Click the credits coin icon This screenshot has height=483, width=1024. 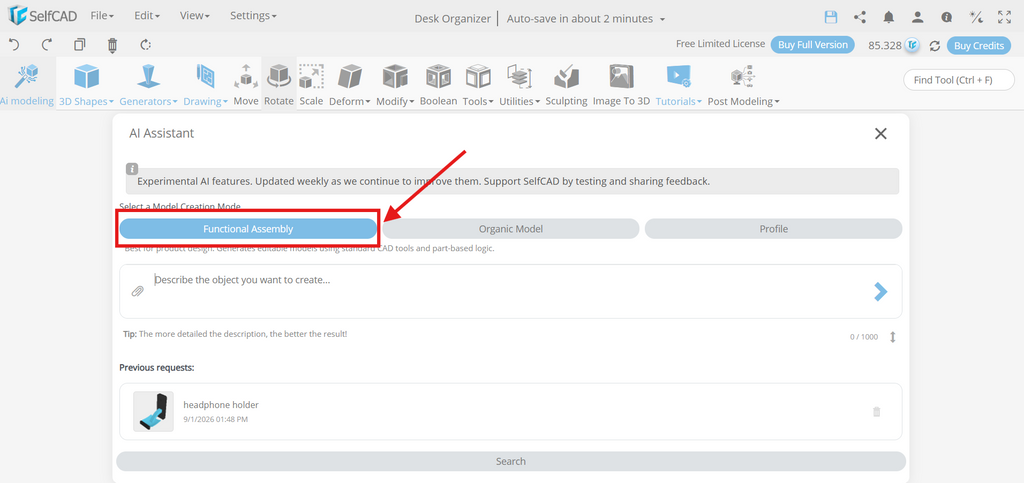[913, 45]
